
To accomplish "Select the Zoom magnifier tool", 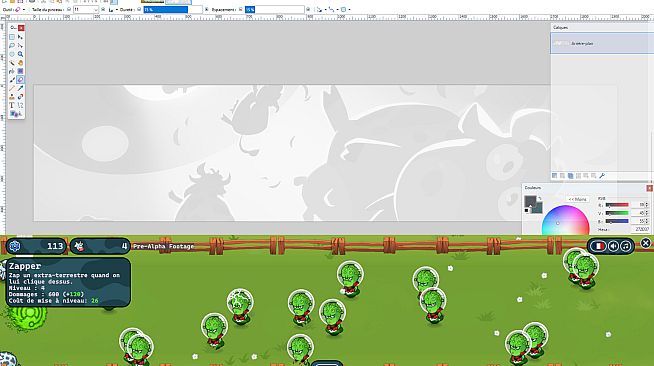I will point(20,54).
